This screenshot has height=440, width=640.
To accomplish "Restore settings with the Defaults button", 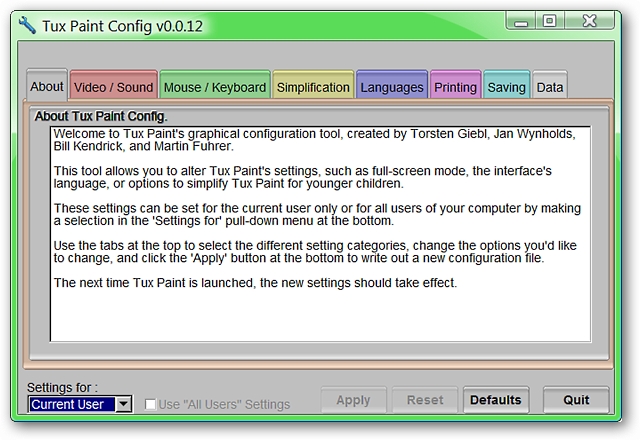I will (x=496, y=400).
